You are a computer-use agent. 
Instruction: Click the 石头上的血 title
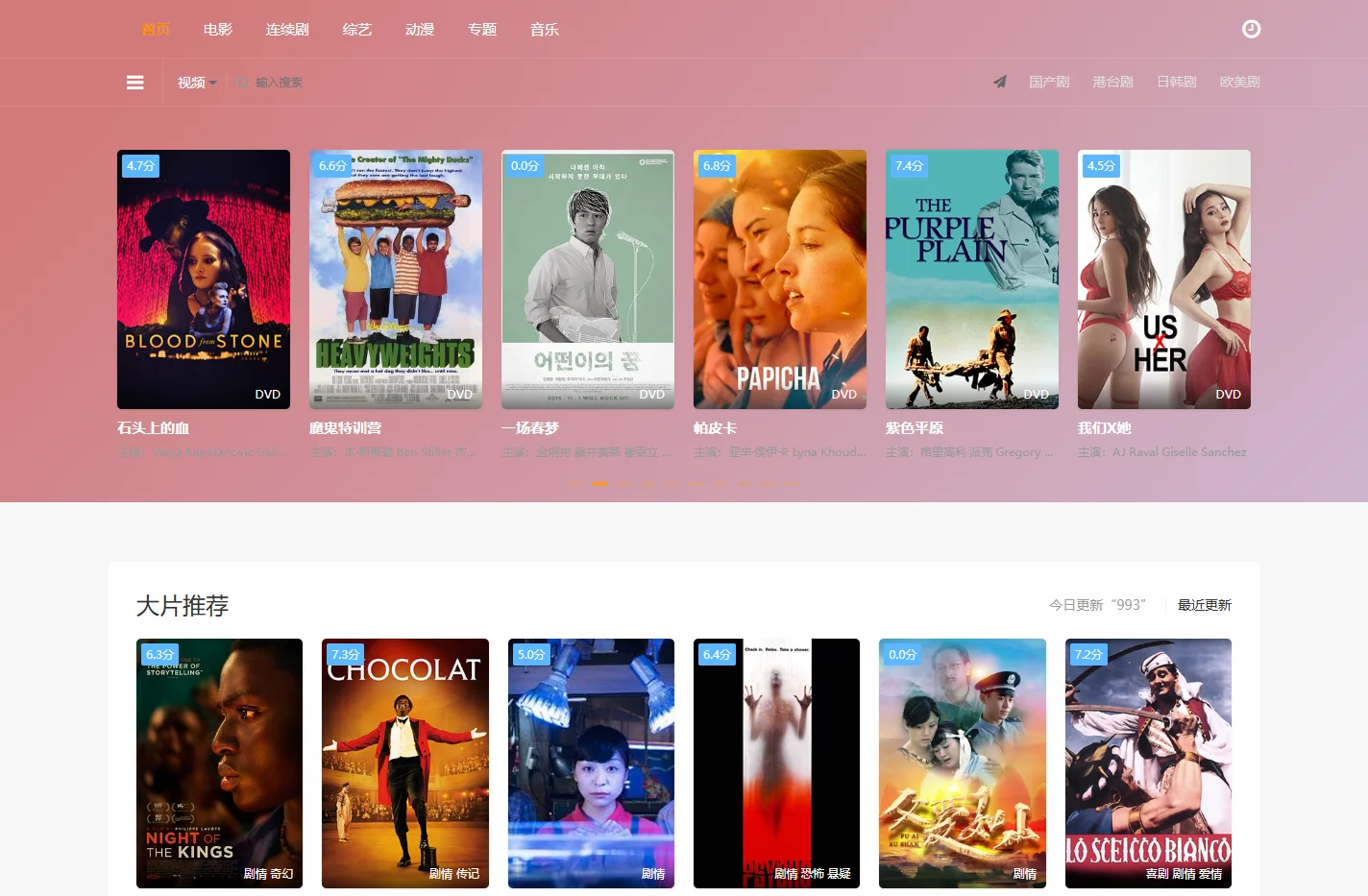pos(154,428)
